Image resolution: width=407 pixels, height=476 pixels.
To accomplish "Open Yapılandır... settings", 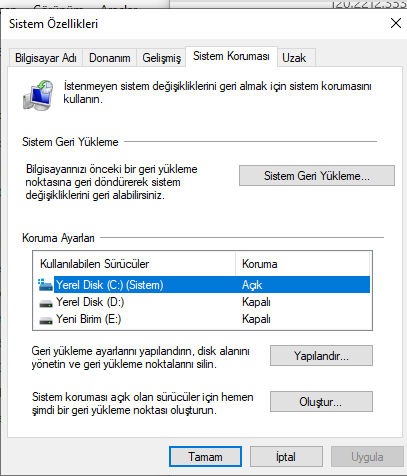I will [x=321, y=356].
